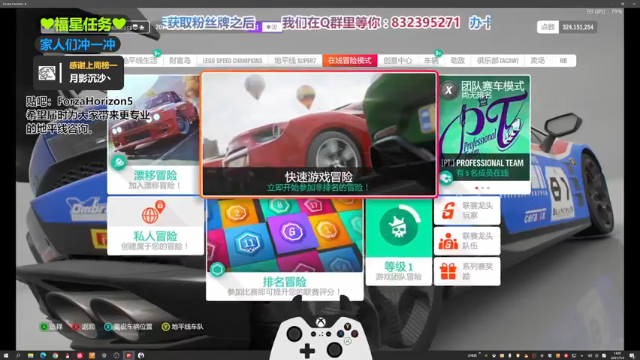Select the LEGO SPEED CHAMPIONS tab
Viewport: 640px width, 360px height.
(232, 60)
